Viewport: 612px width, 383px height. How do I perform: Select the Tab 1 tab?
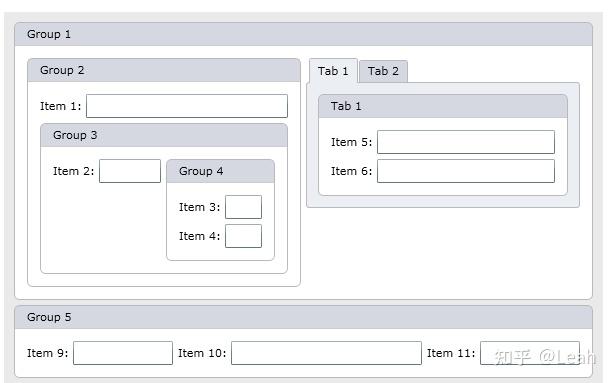[x=333, y=71]
